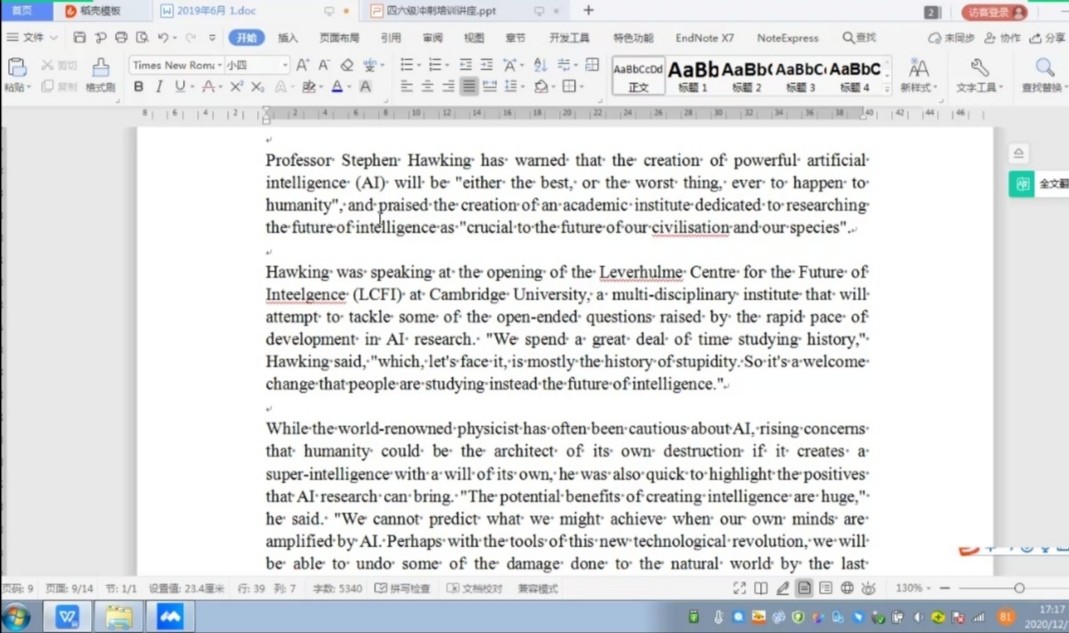The width and height of the screenshot is (1069, 633).
Task: Switch to the 插入 ribbon tab
Action: click(288, 38)
